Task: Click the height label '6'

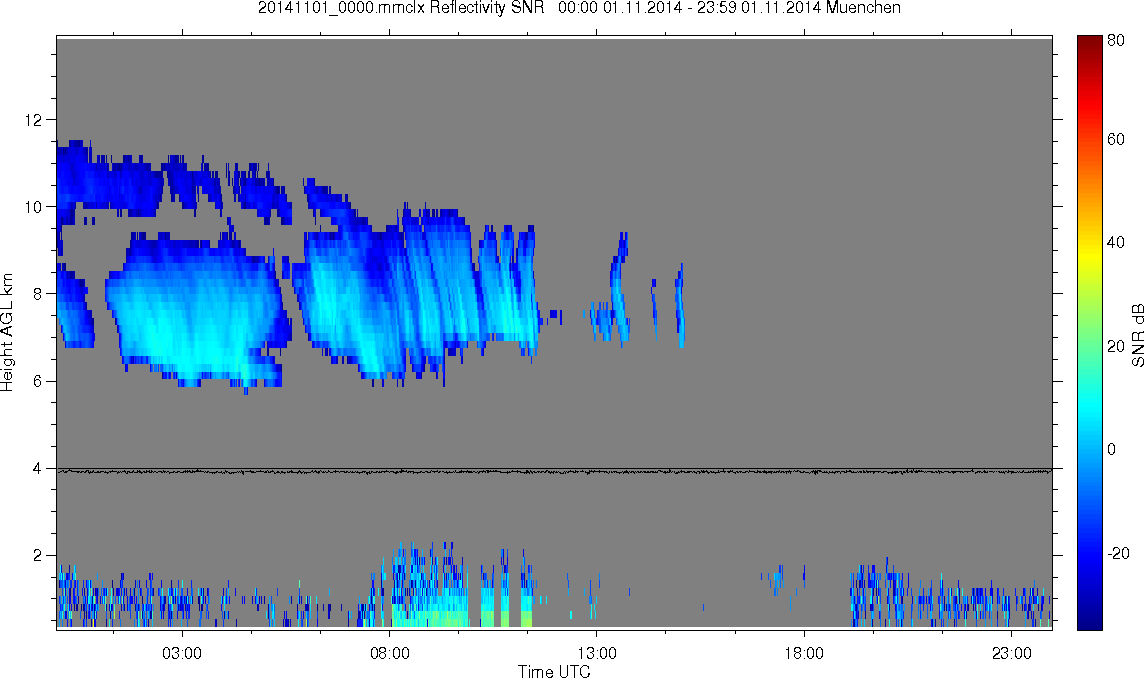Action: pyautogui.click(x=38, y=381)
